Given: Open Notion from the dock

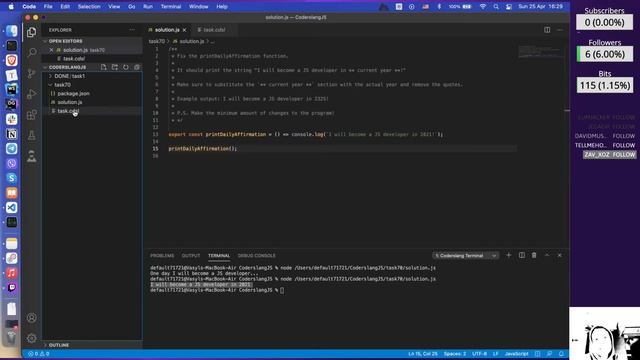Looking at the screenshot, I should [11, 134].
